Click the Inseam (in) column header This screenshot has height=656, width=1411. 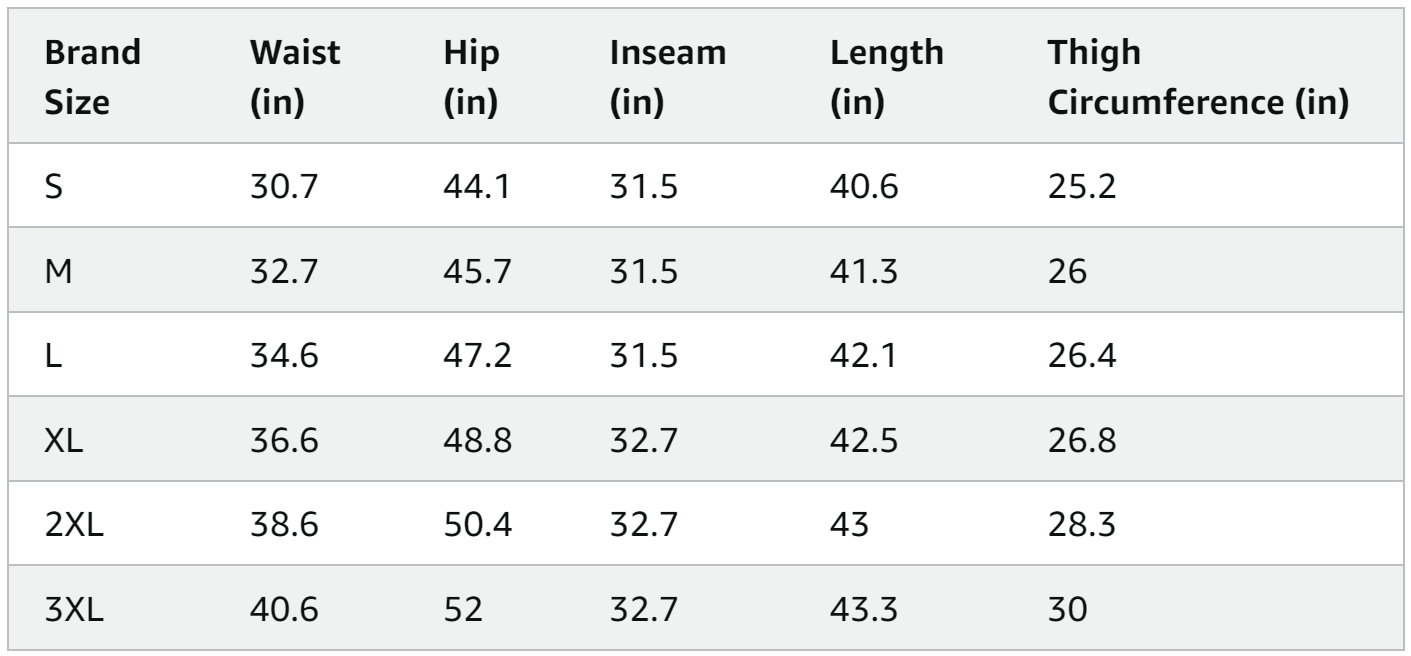[x=668, y=79]
